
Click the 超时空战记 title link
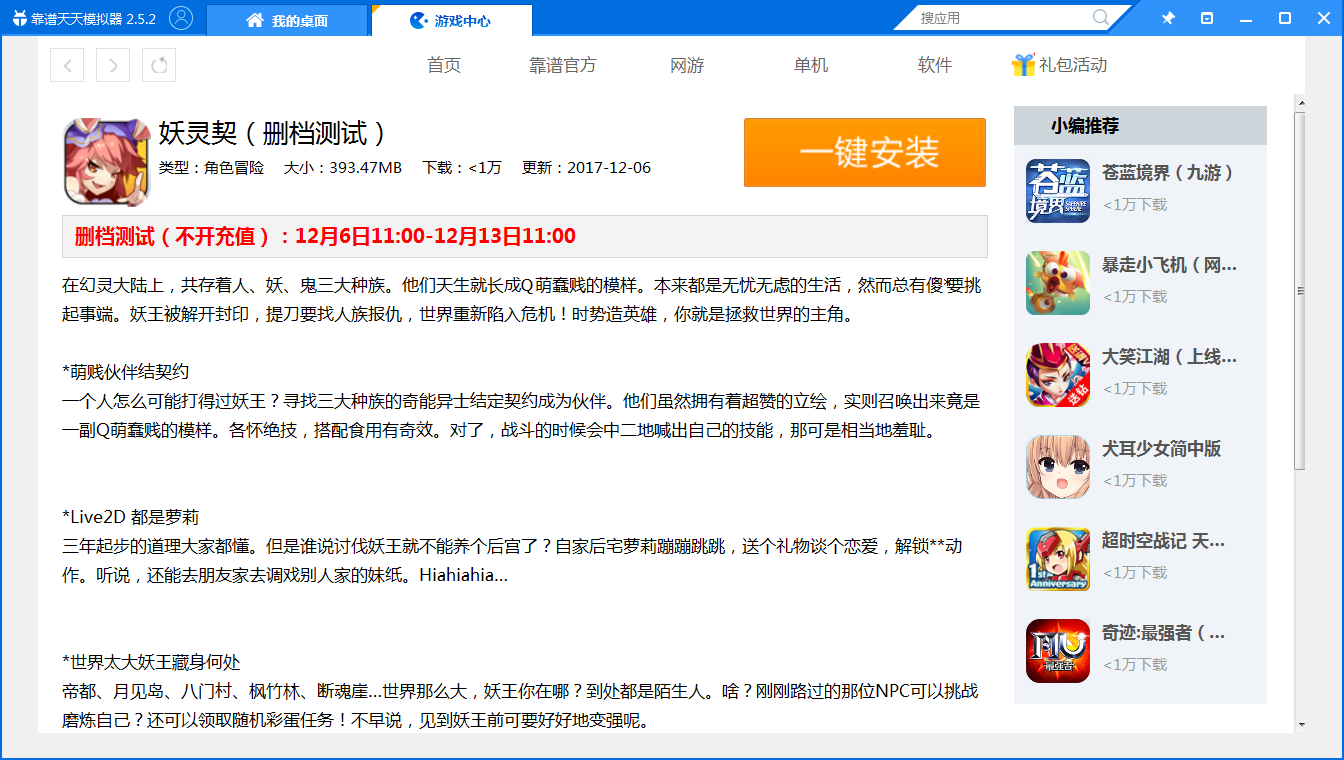pyautogui.click(x=1163, y=541)
